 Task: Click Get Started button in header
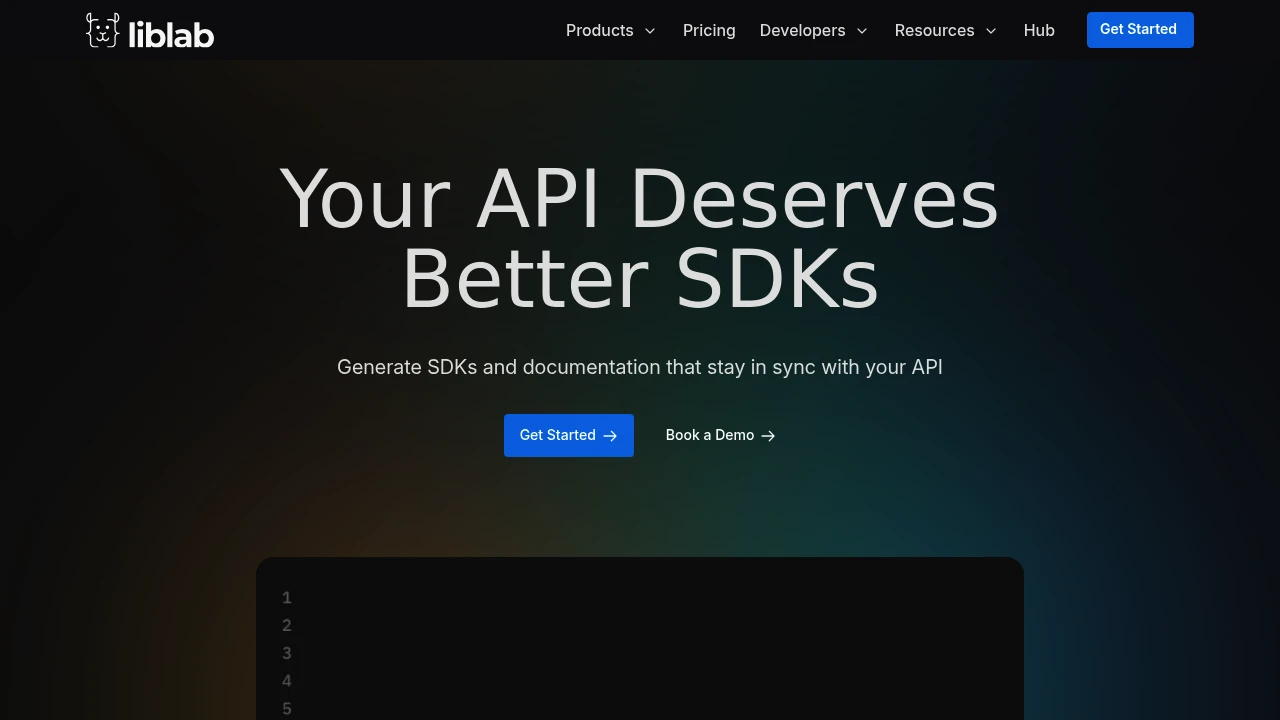click(x=1140, y=30)
